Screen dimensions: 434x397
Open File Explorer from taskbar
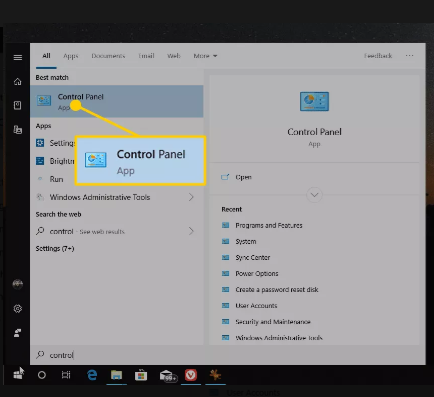coord(116,375)
